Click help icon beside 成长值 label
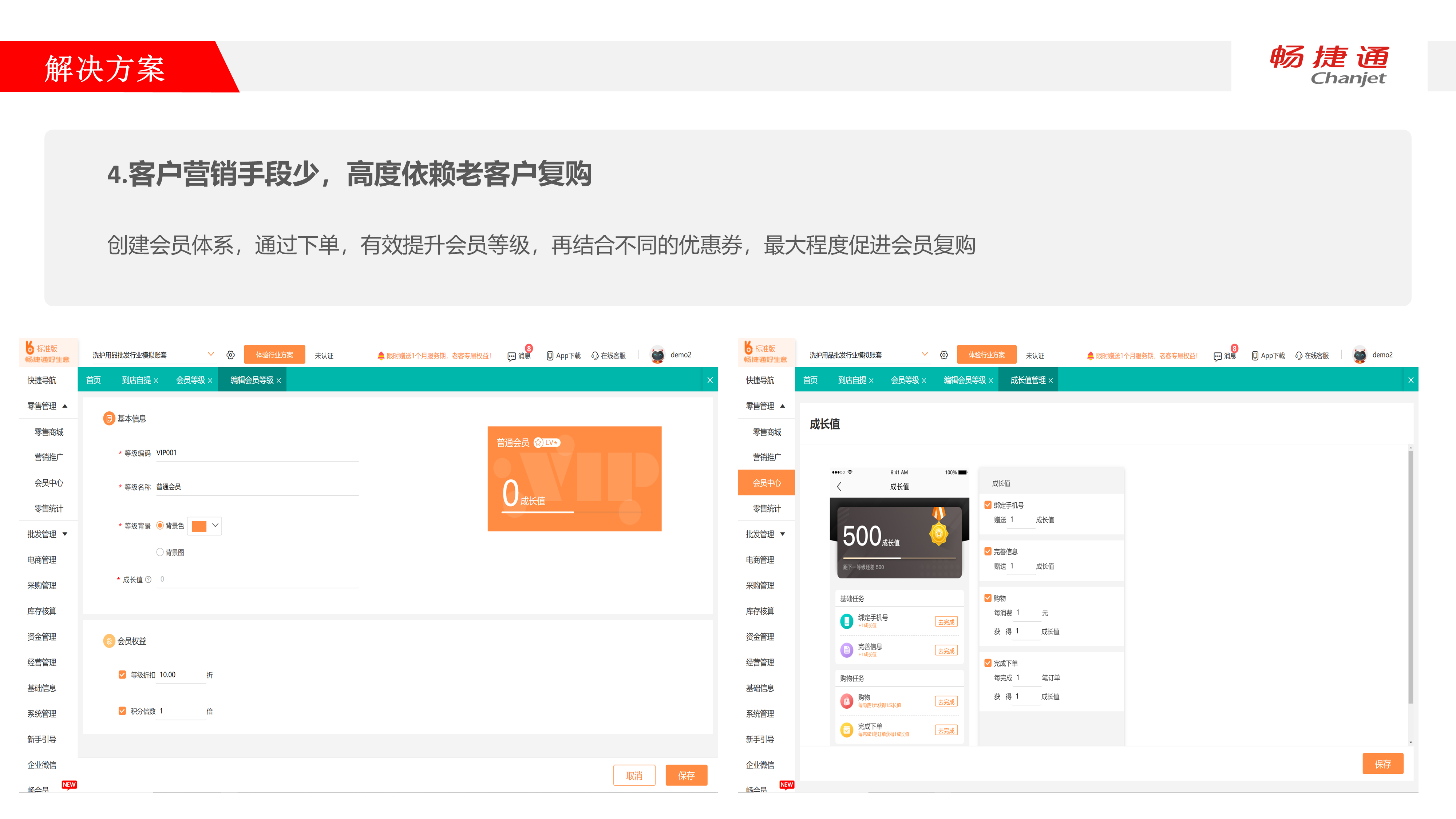Image resolution: width=1456 pixels, height=819 pixels. tap(148, 579)
